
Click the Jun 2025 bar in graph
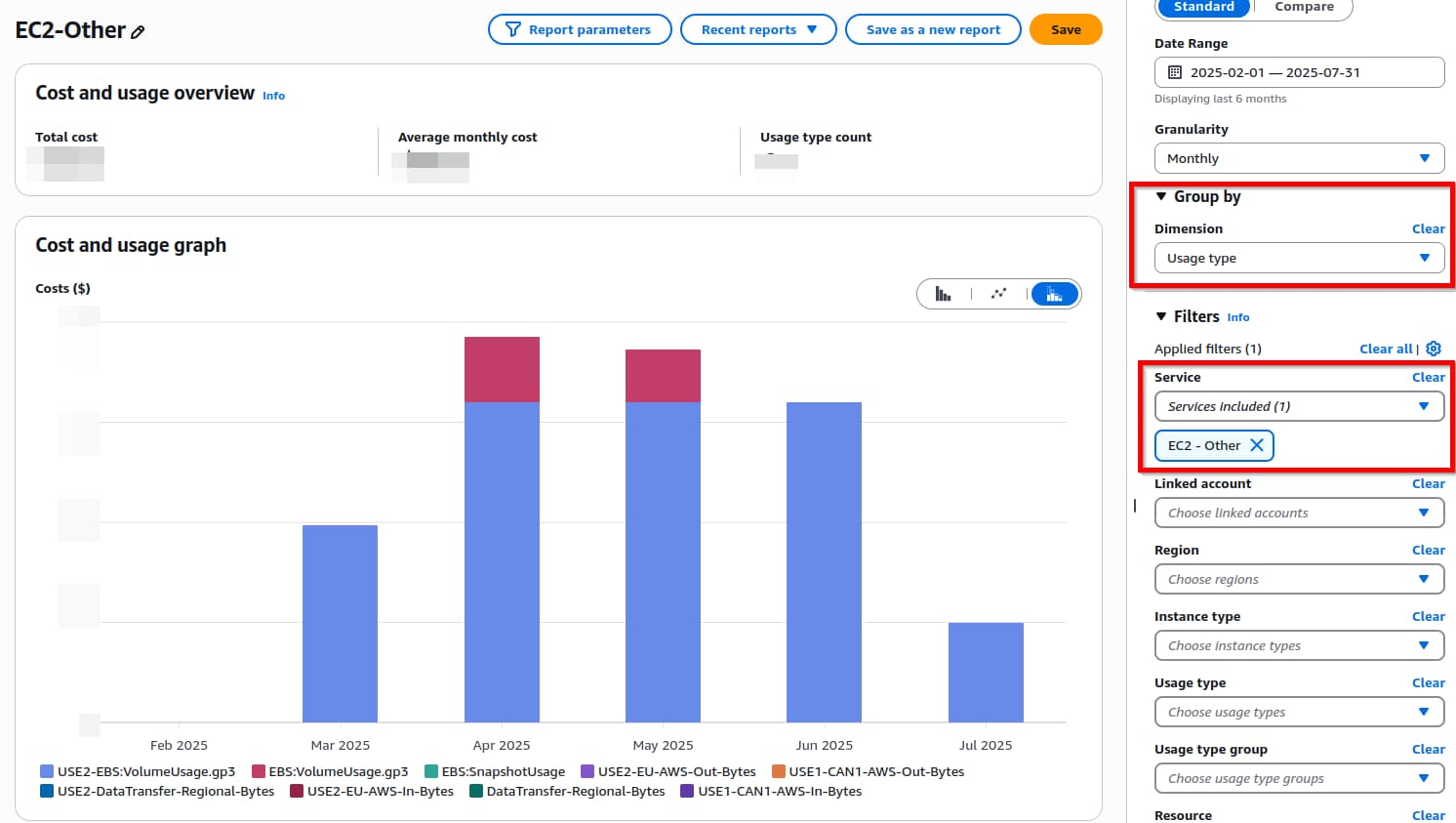point(824,562)
